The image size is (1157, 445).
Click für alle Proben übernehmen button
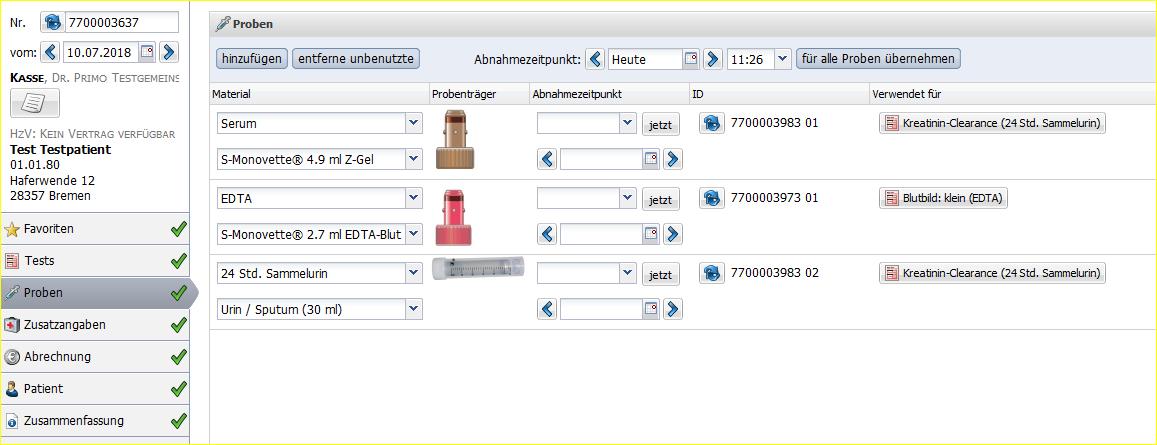pyautogui.click(x=878, y=59)
